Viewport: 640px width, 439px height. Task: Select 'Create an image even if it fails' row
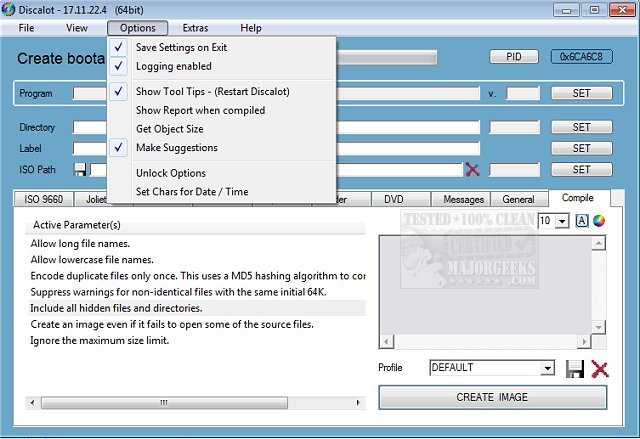tap(196, 324)
